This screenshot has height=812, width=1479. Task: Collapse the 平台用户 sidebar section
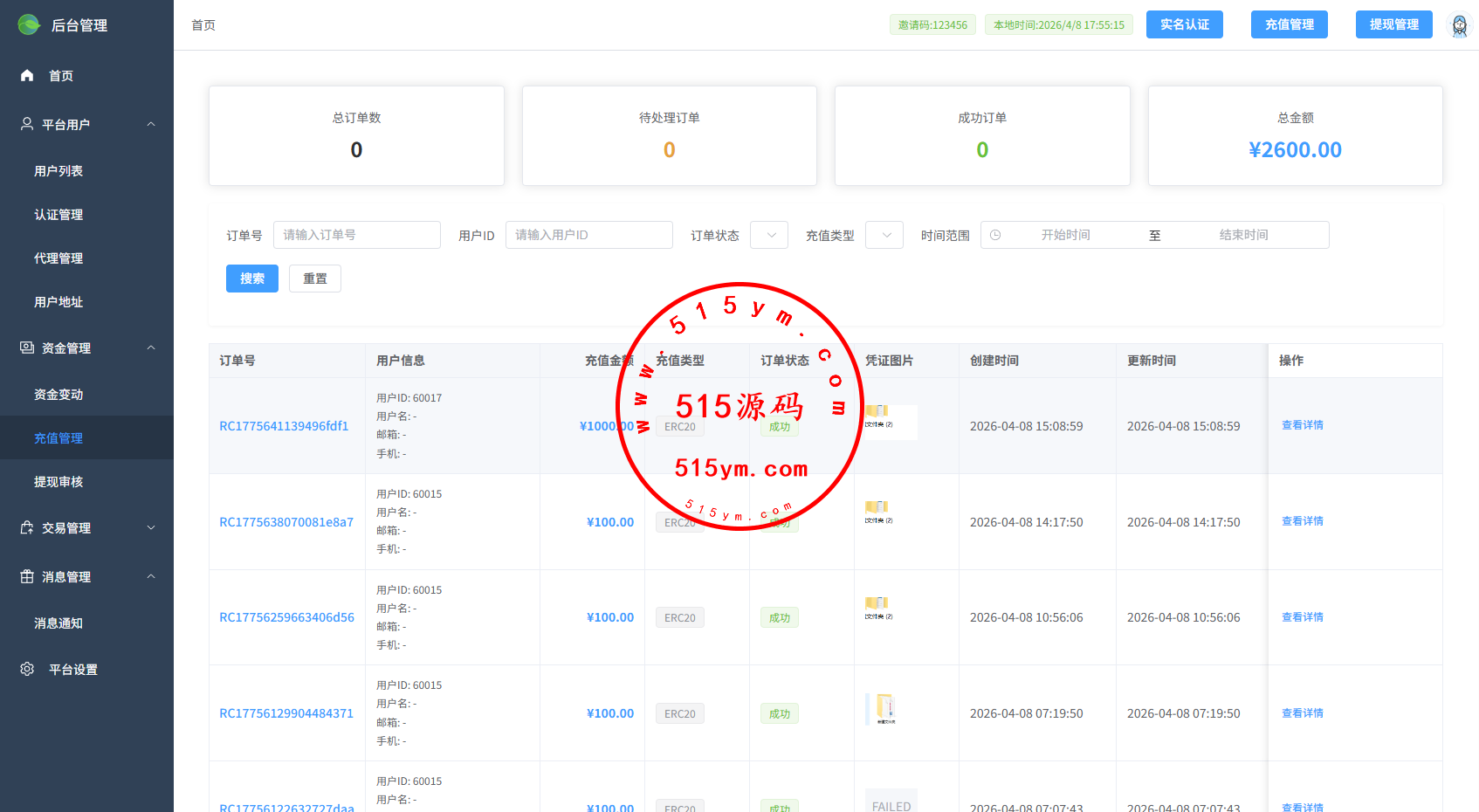pyautogui.click(x=151, y=124)
